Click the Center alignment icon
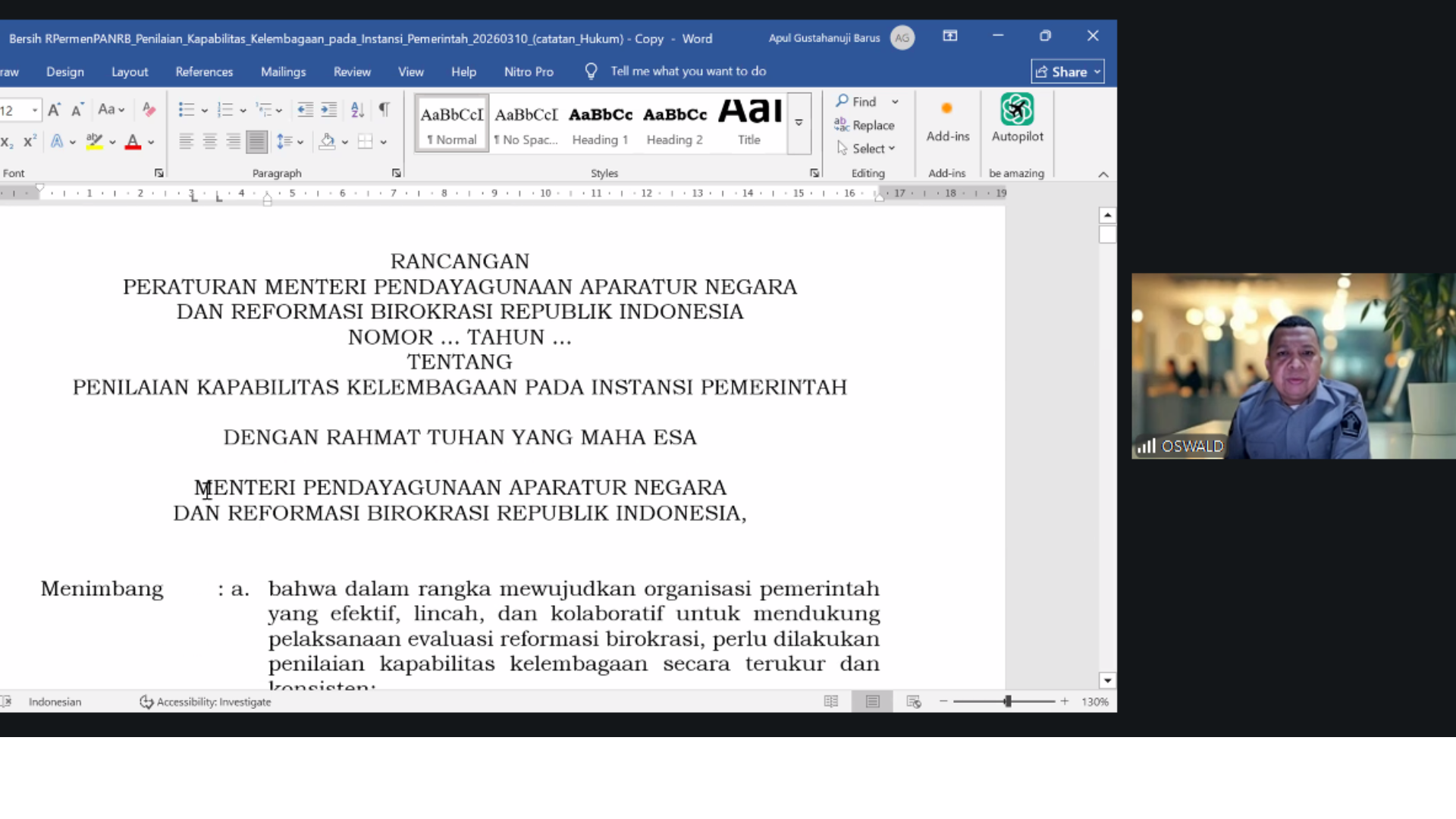1456x819 pixels. pos(210,141)
